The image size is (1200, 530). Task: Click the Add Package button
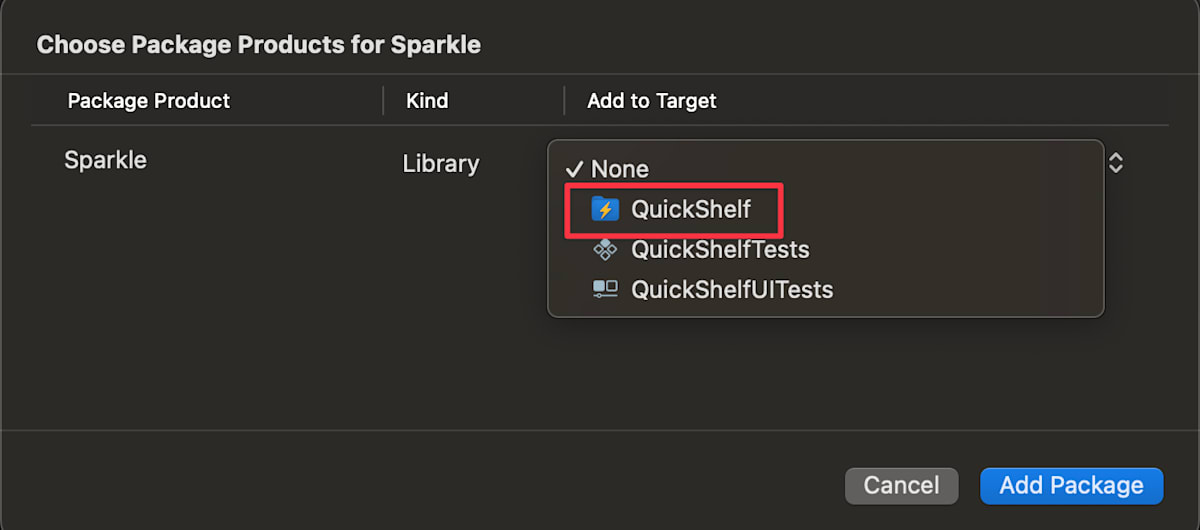(1071, 486)
